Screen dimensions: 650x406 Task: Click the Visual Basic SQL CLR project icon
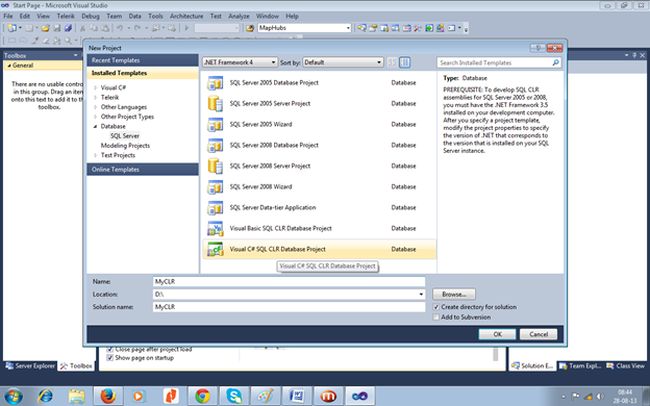pos(215,228)
